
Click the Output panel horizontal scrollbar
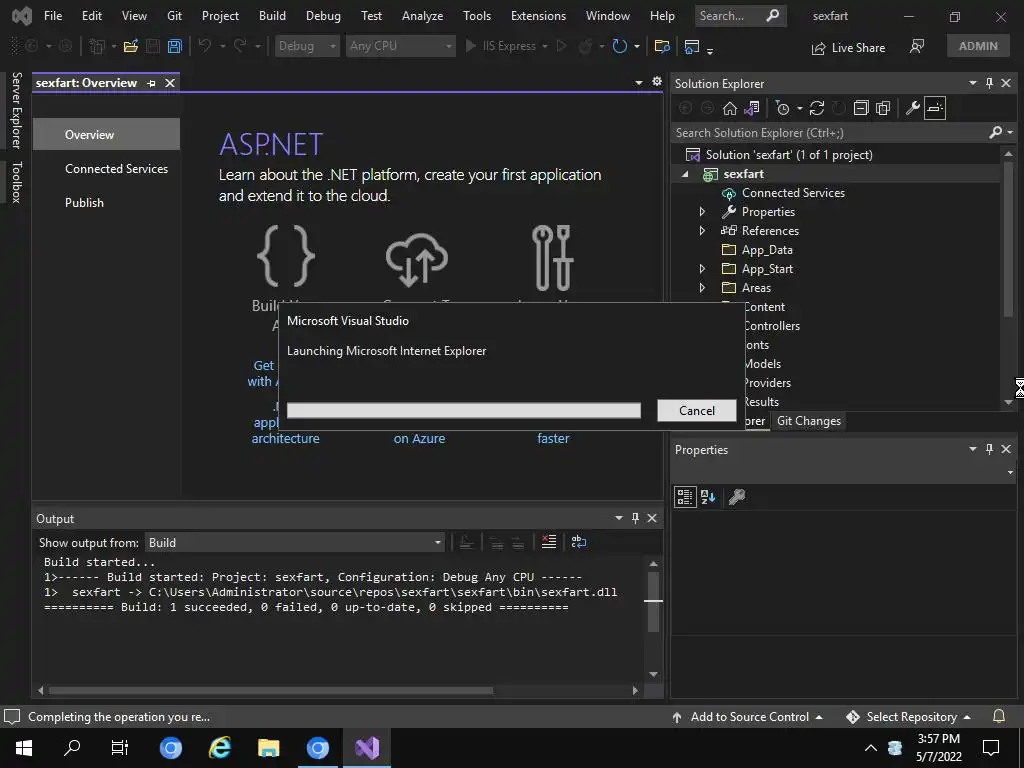[270, 690]
